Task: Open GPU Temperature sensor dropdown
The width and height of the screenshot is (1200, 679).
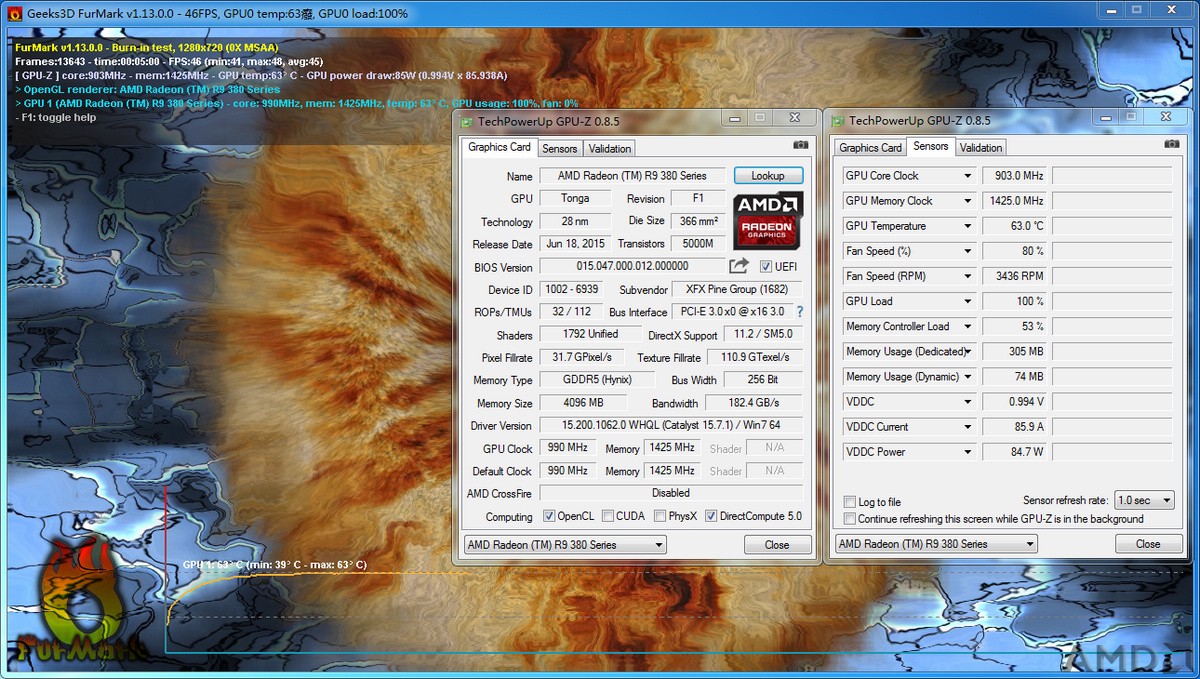Action: click(968, 226)
